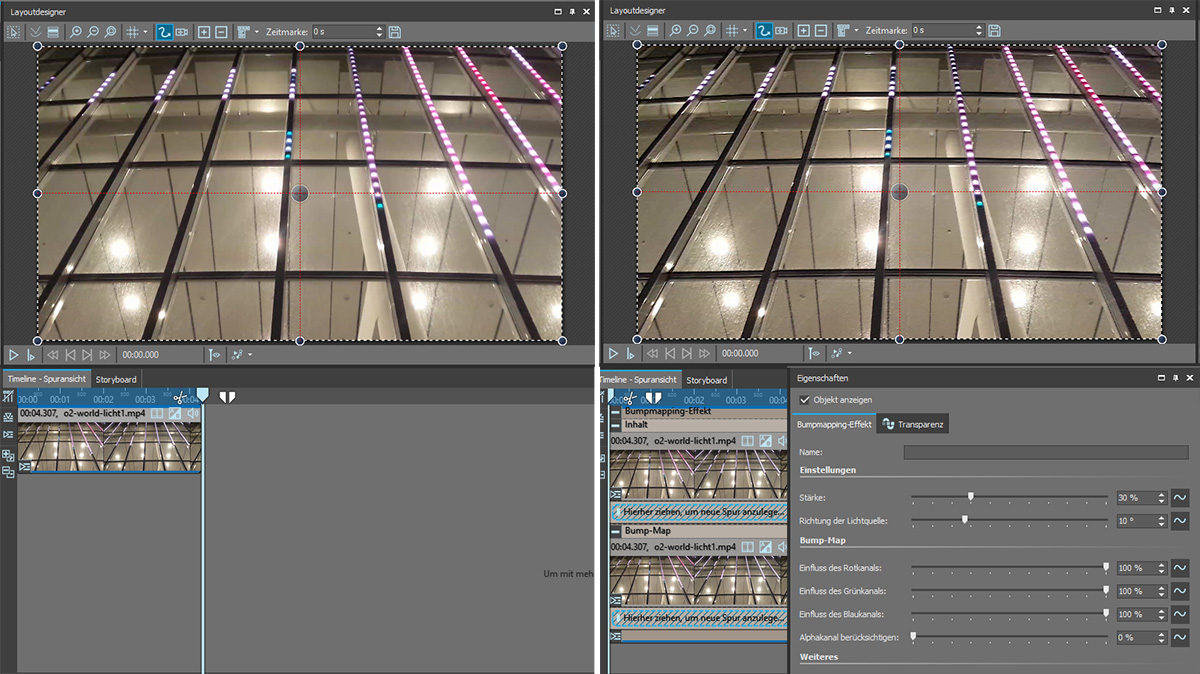
Task: Mute the clip's speaker icon in the Bump-Map track
Action: (x=783, y=547)
